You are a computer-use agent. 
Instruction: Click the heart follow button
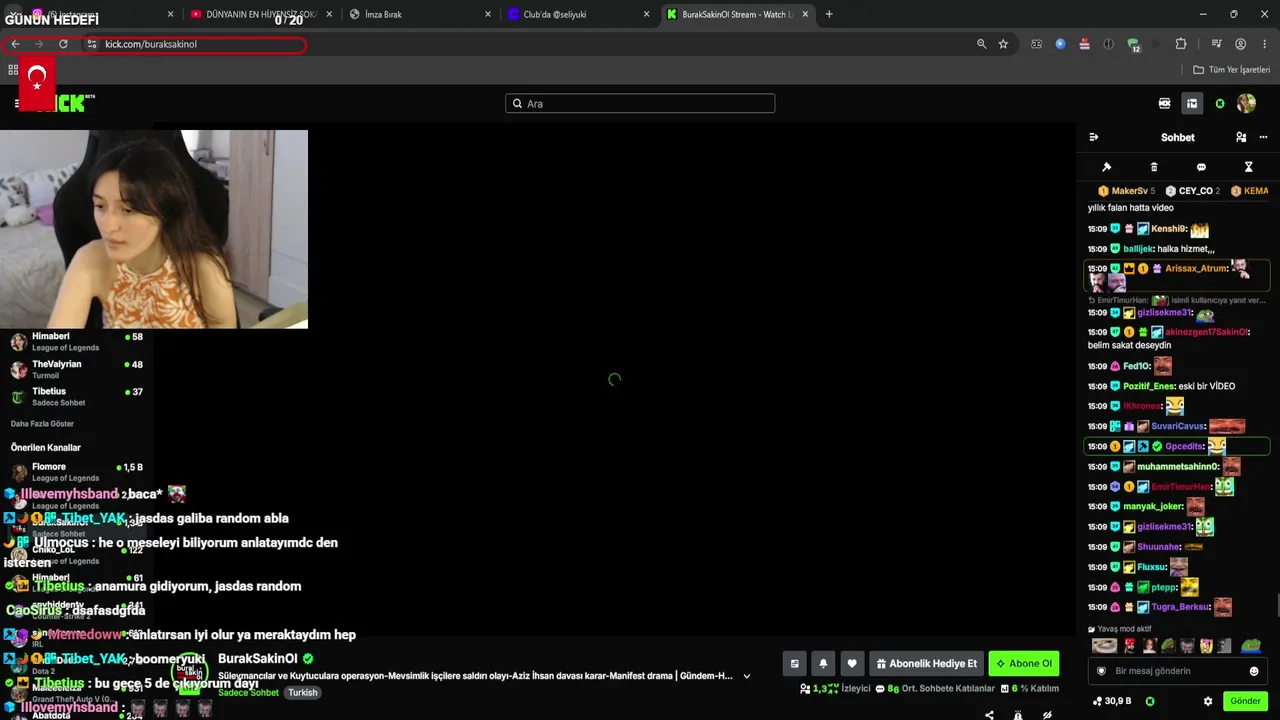[852, 663]
